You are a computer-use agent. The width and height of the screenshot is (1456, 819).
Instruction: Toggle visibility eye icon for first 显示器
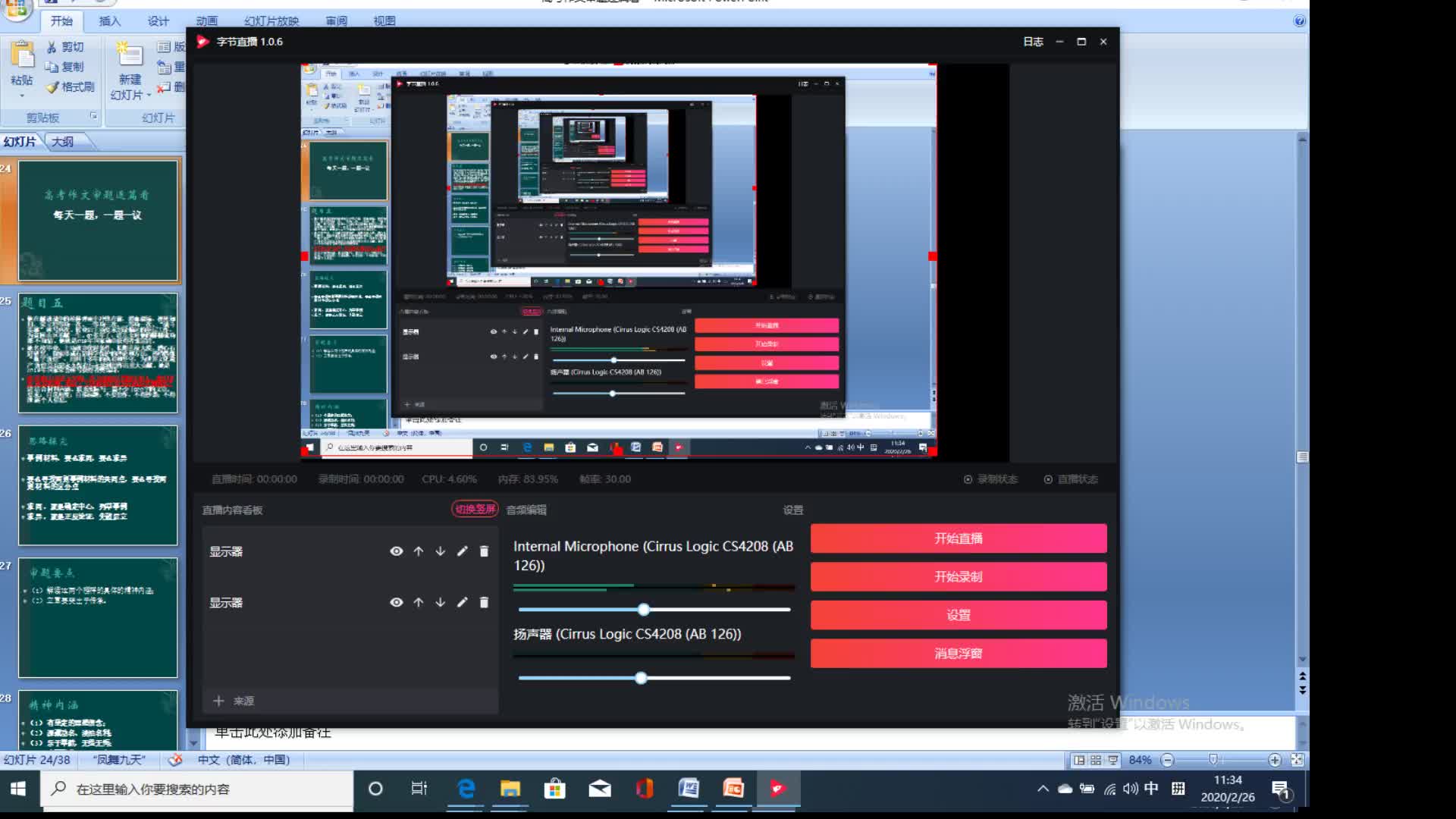396,551
